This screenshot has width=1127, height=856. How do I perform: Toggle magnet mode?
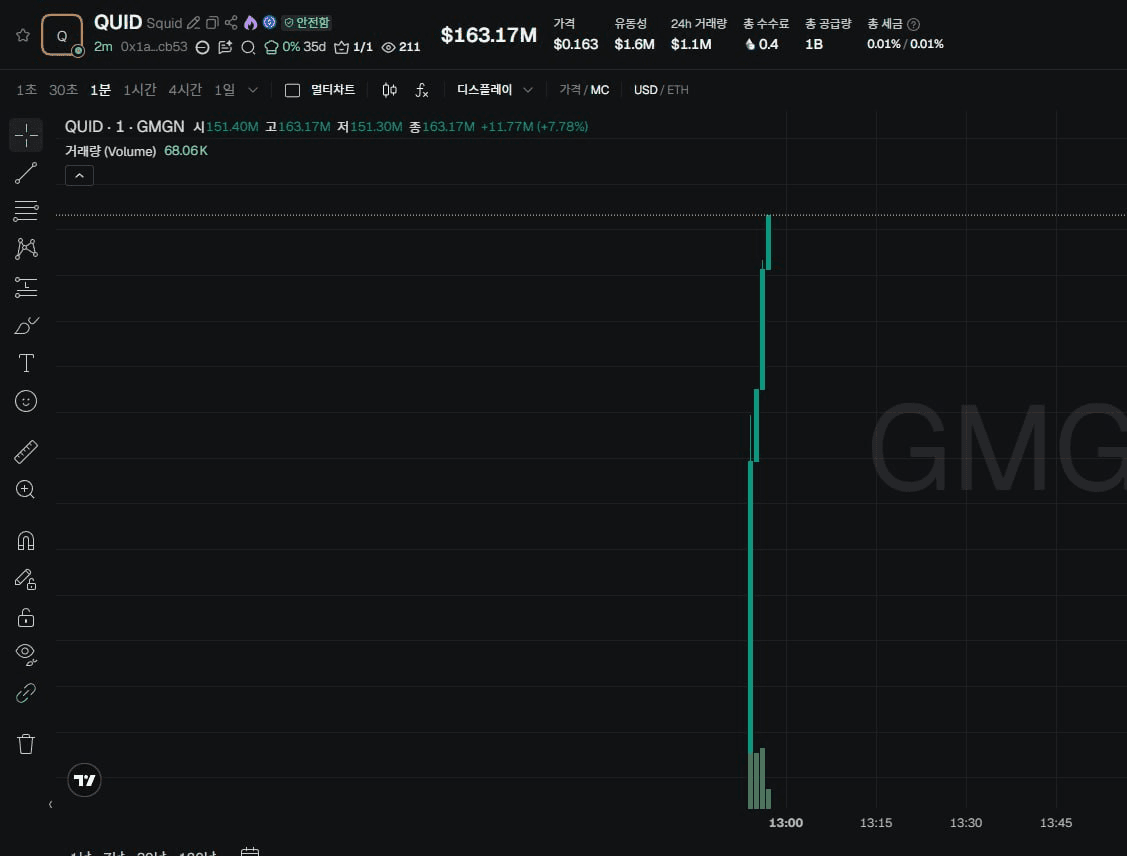click(26, 540)
